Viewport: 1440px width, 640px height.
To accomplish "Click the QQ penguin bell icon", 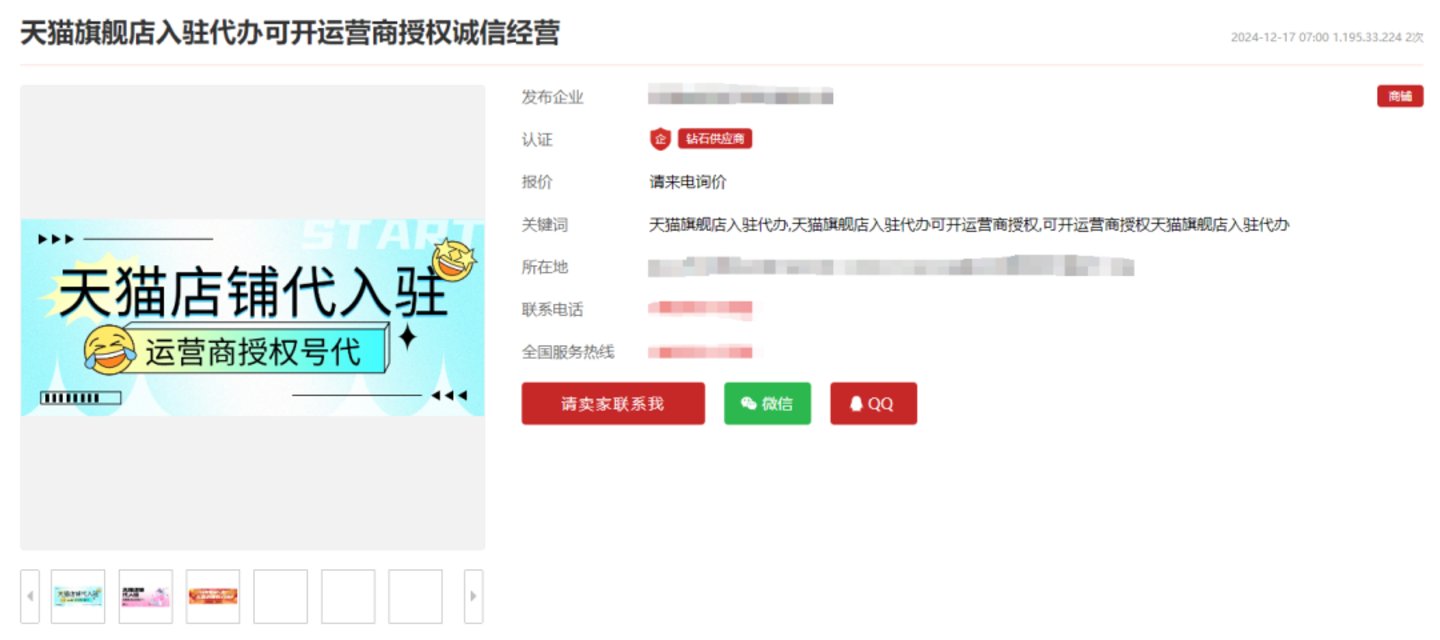I will [x=856, y=404].
